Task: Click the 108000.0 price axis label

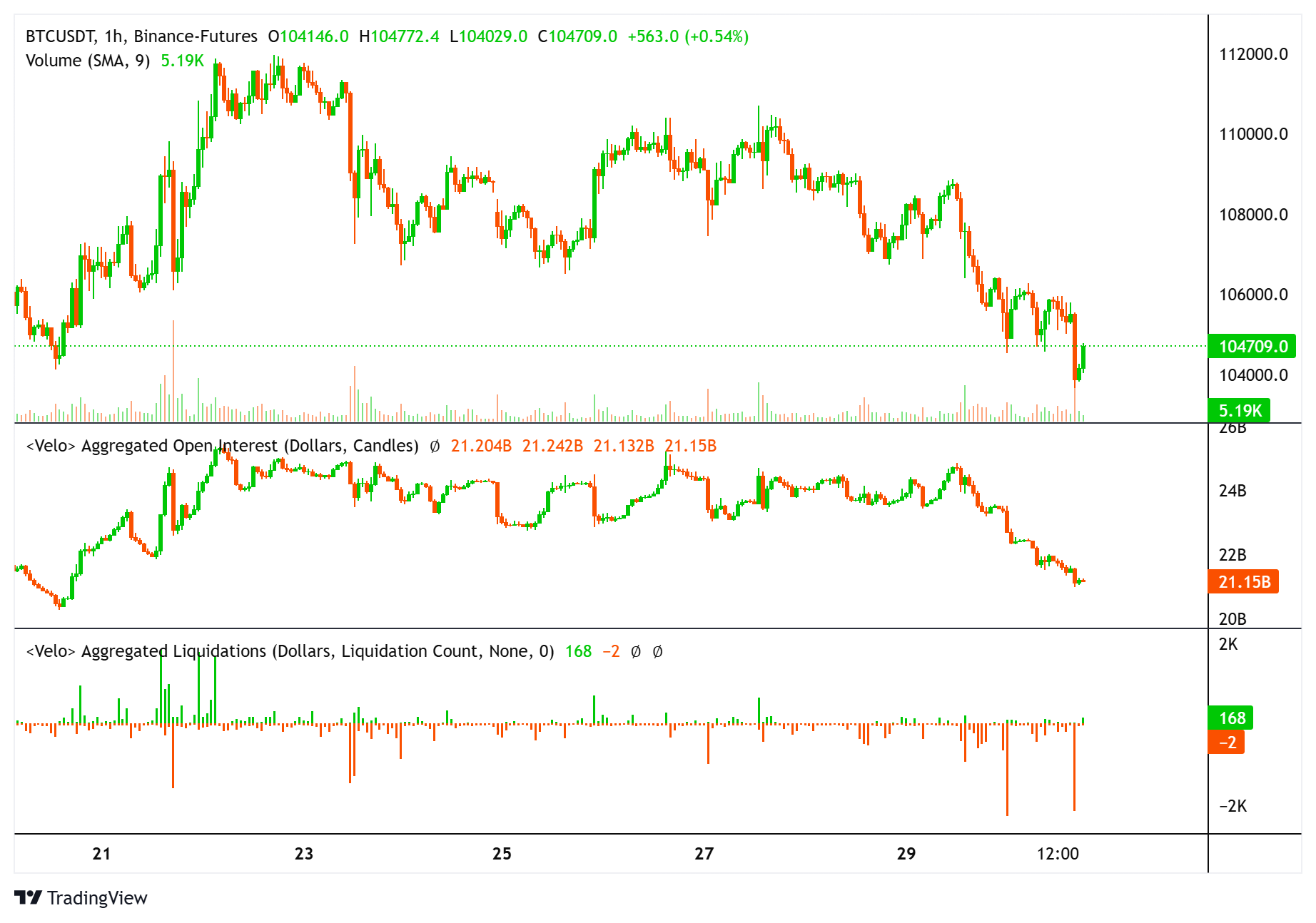Action: click(x=1253, y=215)
